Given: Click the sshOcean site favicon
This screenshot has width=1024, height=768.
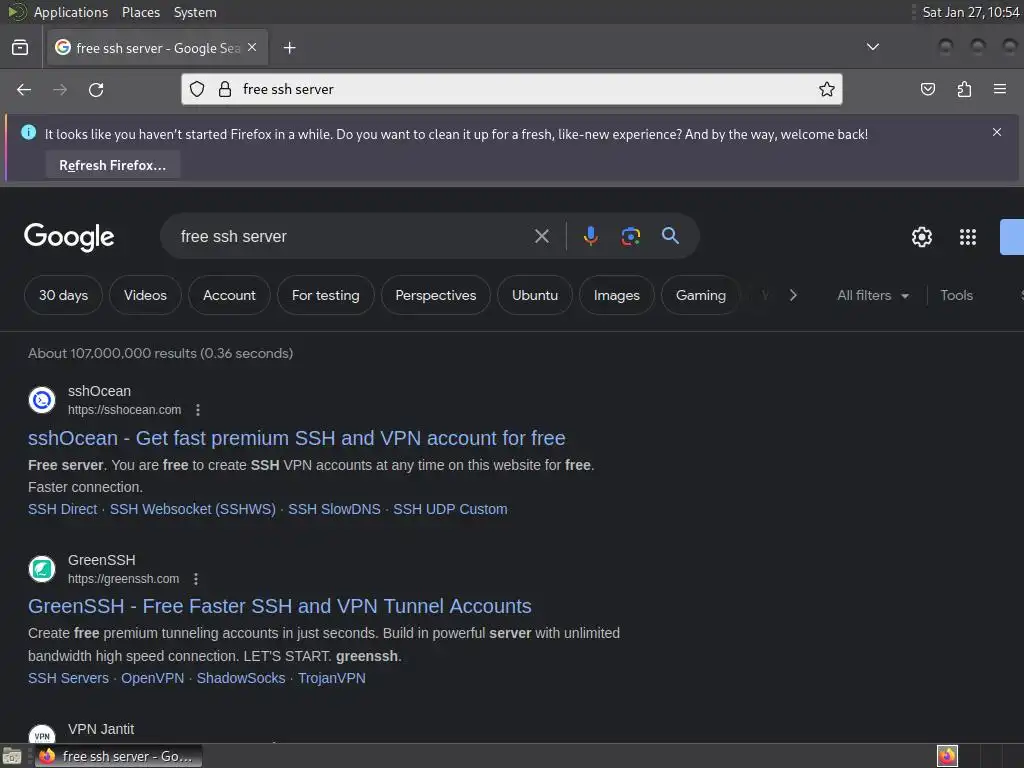Looking at the screenshot, I should click(x=42, y=400).
